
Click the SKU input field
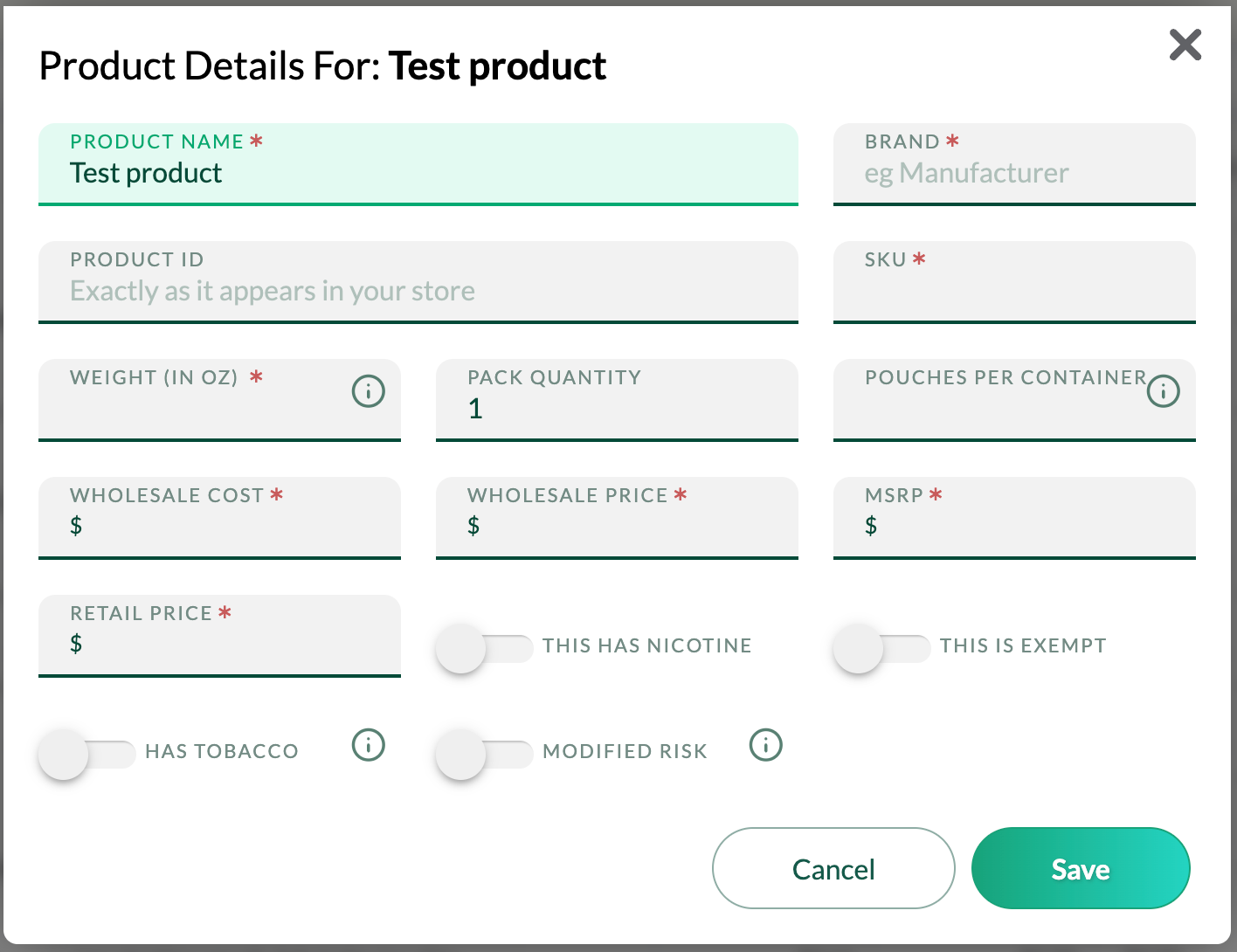pos(1013,292)
